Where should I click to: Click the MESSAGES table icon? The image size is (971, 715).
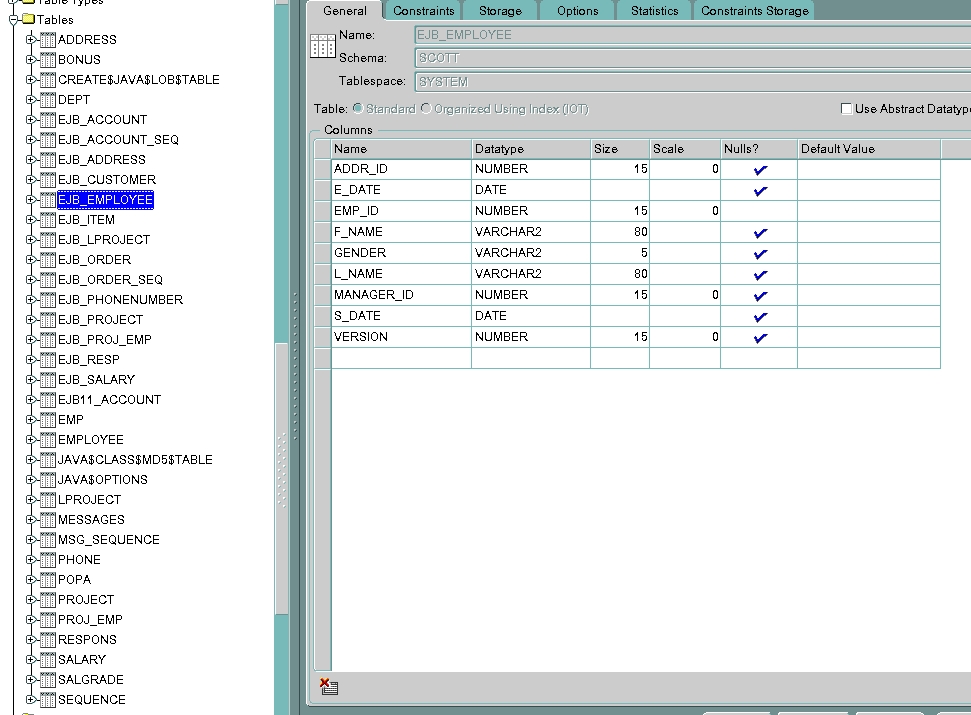[48, 519]
